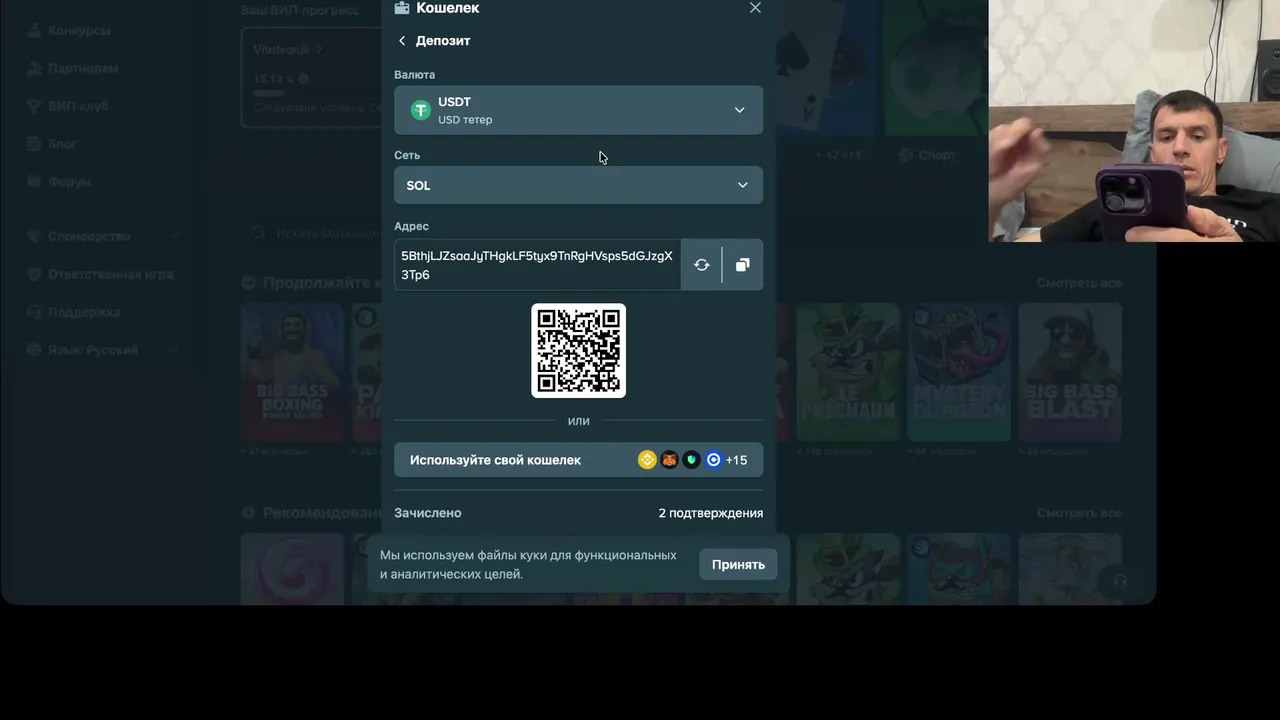Regenerate the deposit address with the refresh icon

click(x=701, y=265)
